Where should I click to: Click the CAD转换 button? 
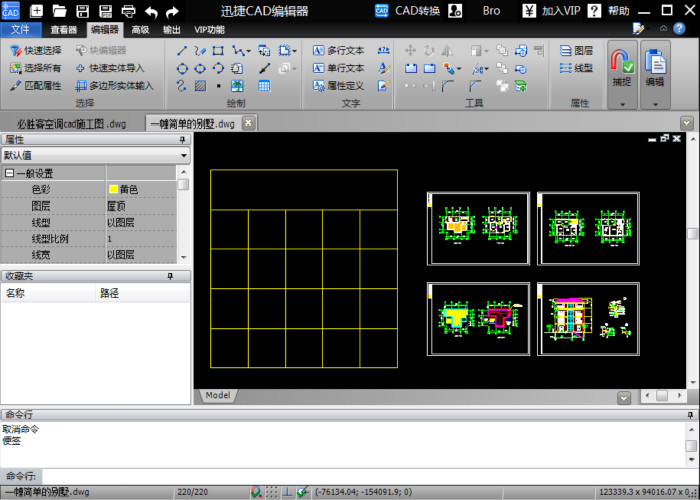(408, 11)
